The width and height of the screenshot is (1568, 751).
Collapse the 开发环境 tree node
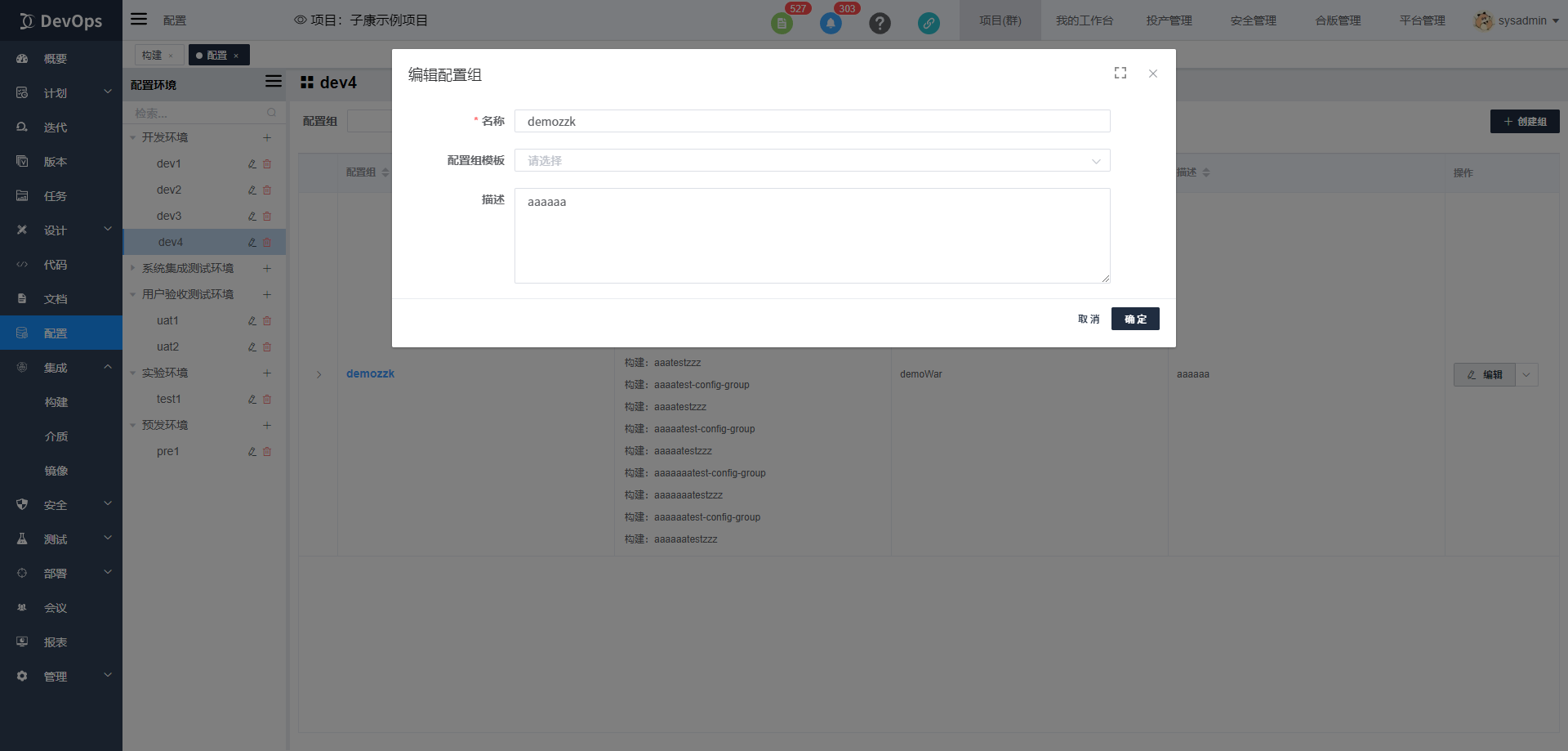pos(133,137)
